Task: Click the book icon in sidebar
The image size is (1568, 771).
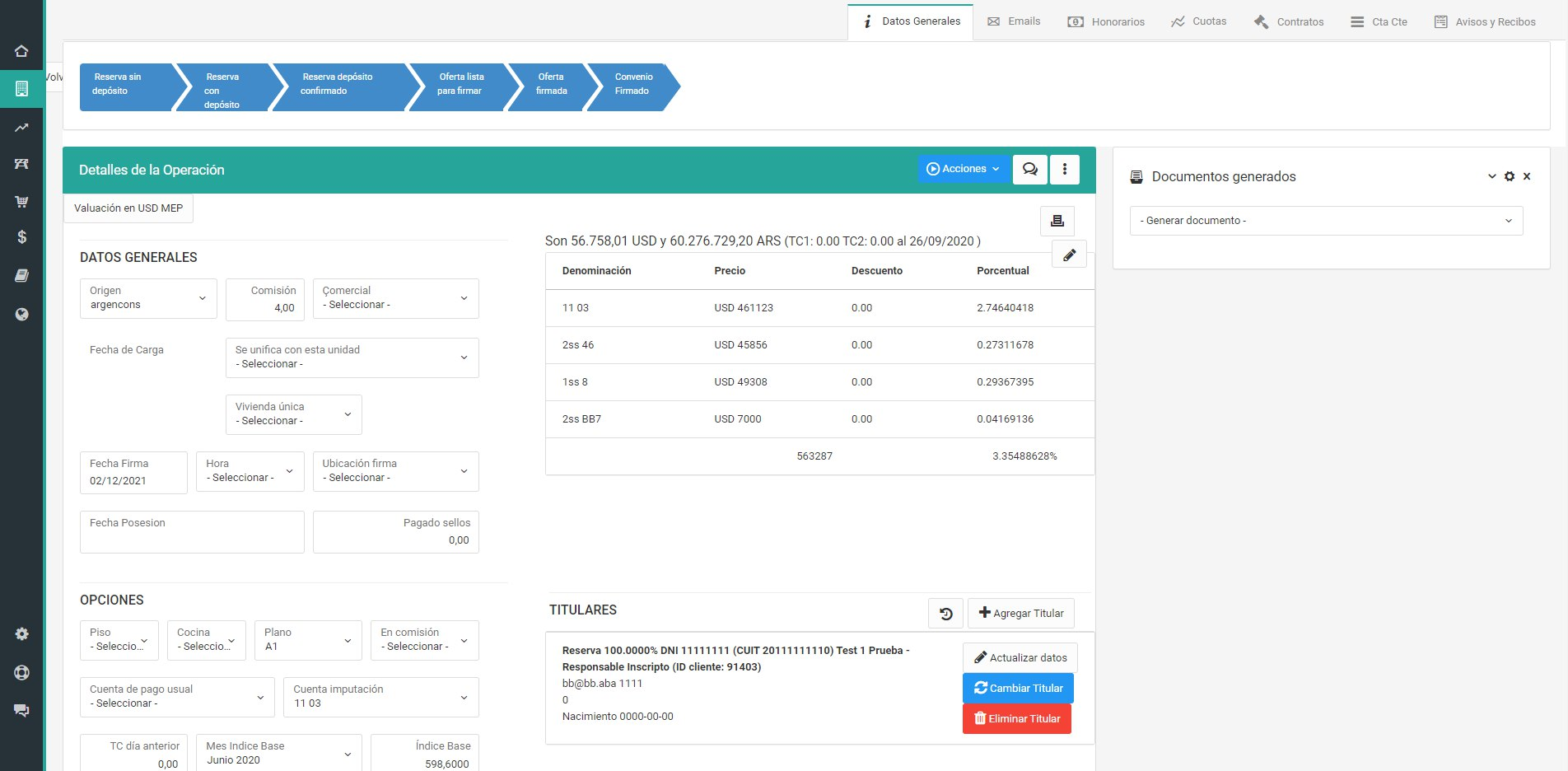Action: (x=21, y=276)
